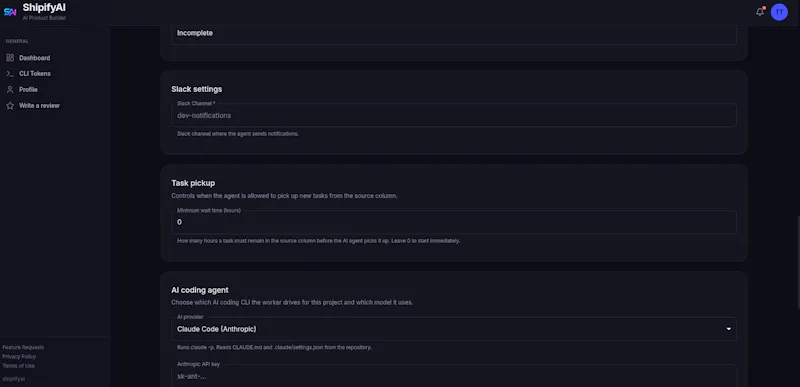Open the Terms of Use link

click(x=18, y=366)
